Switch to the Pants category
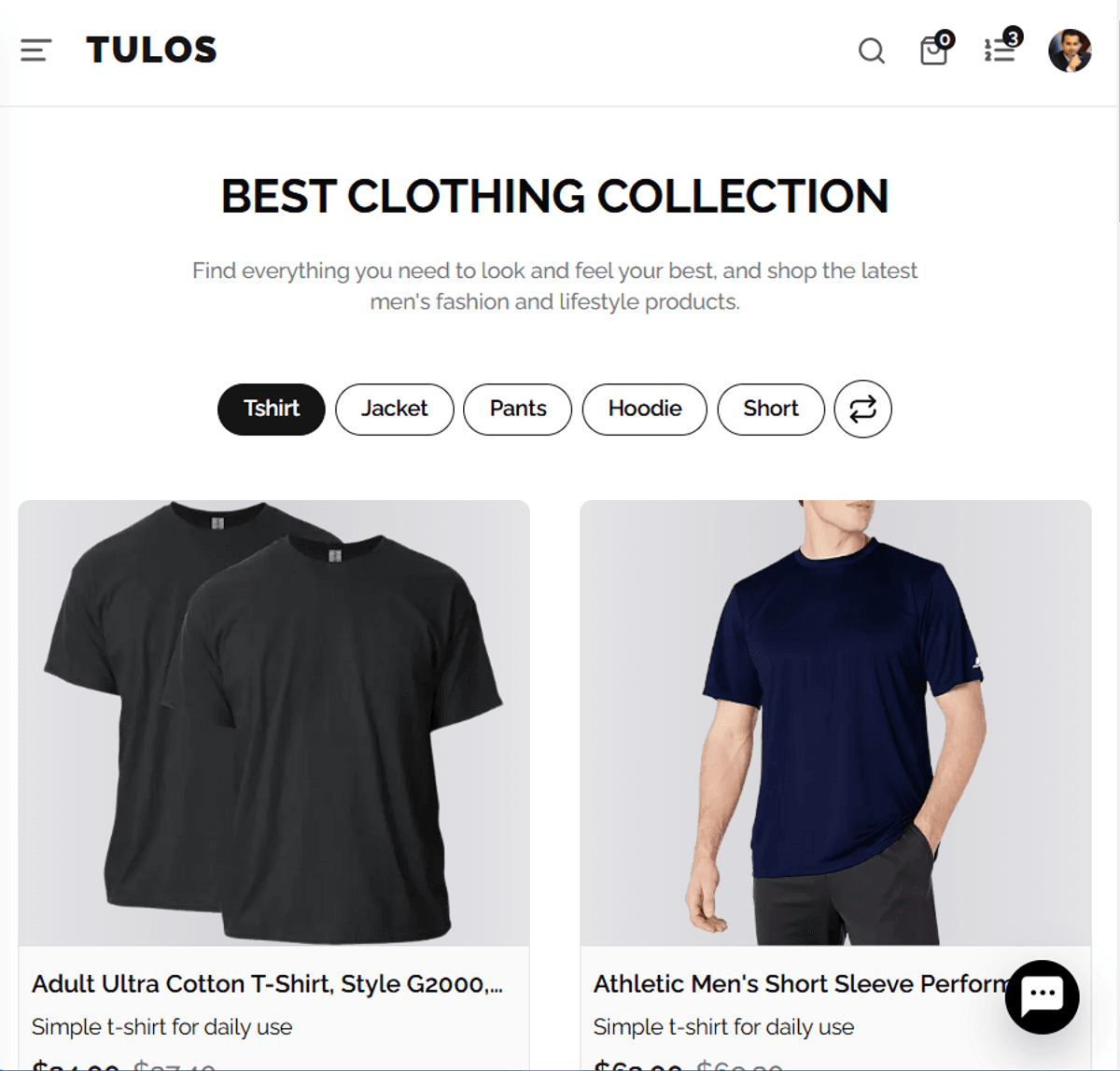 coord(518,409)
